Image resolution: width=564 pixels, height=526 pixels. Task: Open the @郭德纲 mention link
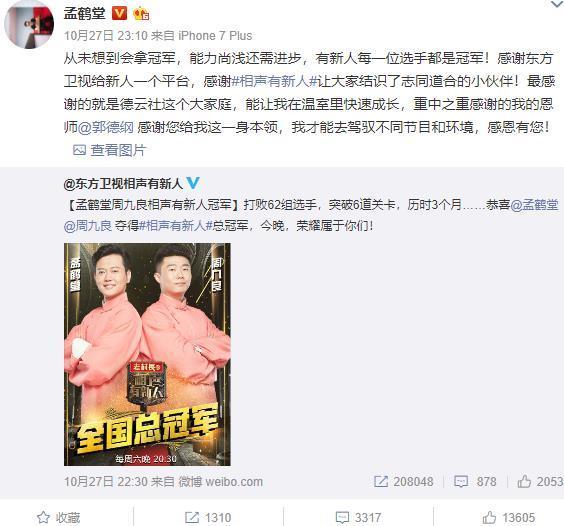105,127
